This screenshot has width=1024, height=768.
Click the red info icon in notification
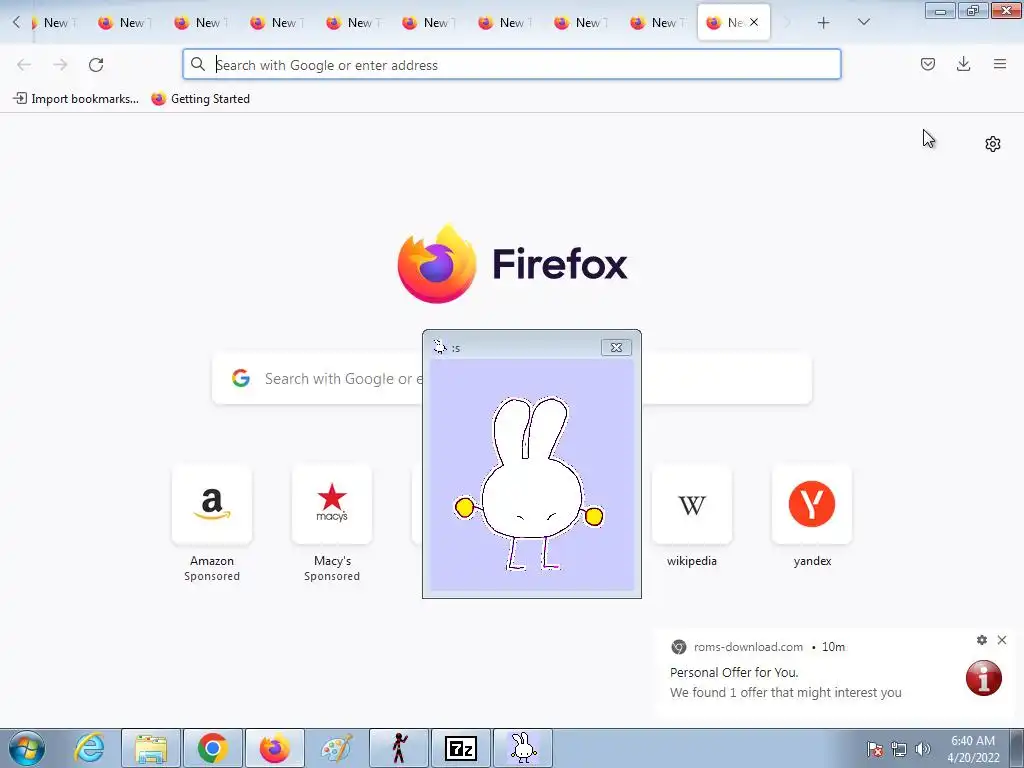[x=984, y=678]
